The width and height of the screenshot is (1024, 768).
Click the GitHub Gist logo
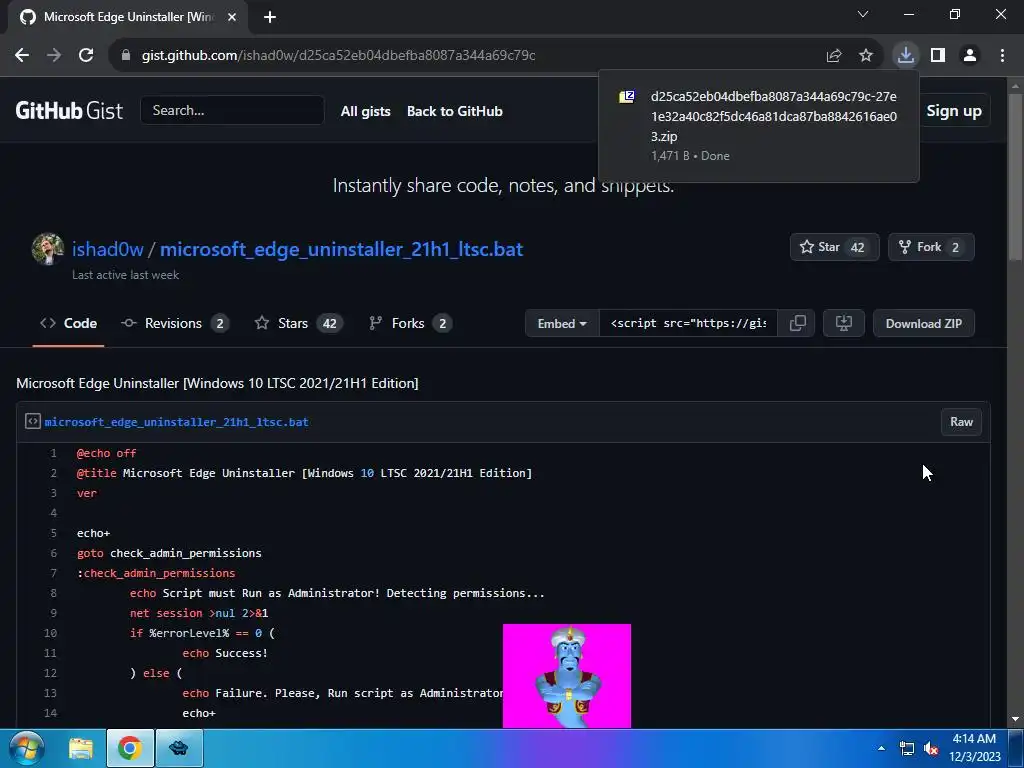pos(69,110)
